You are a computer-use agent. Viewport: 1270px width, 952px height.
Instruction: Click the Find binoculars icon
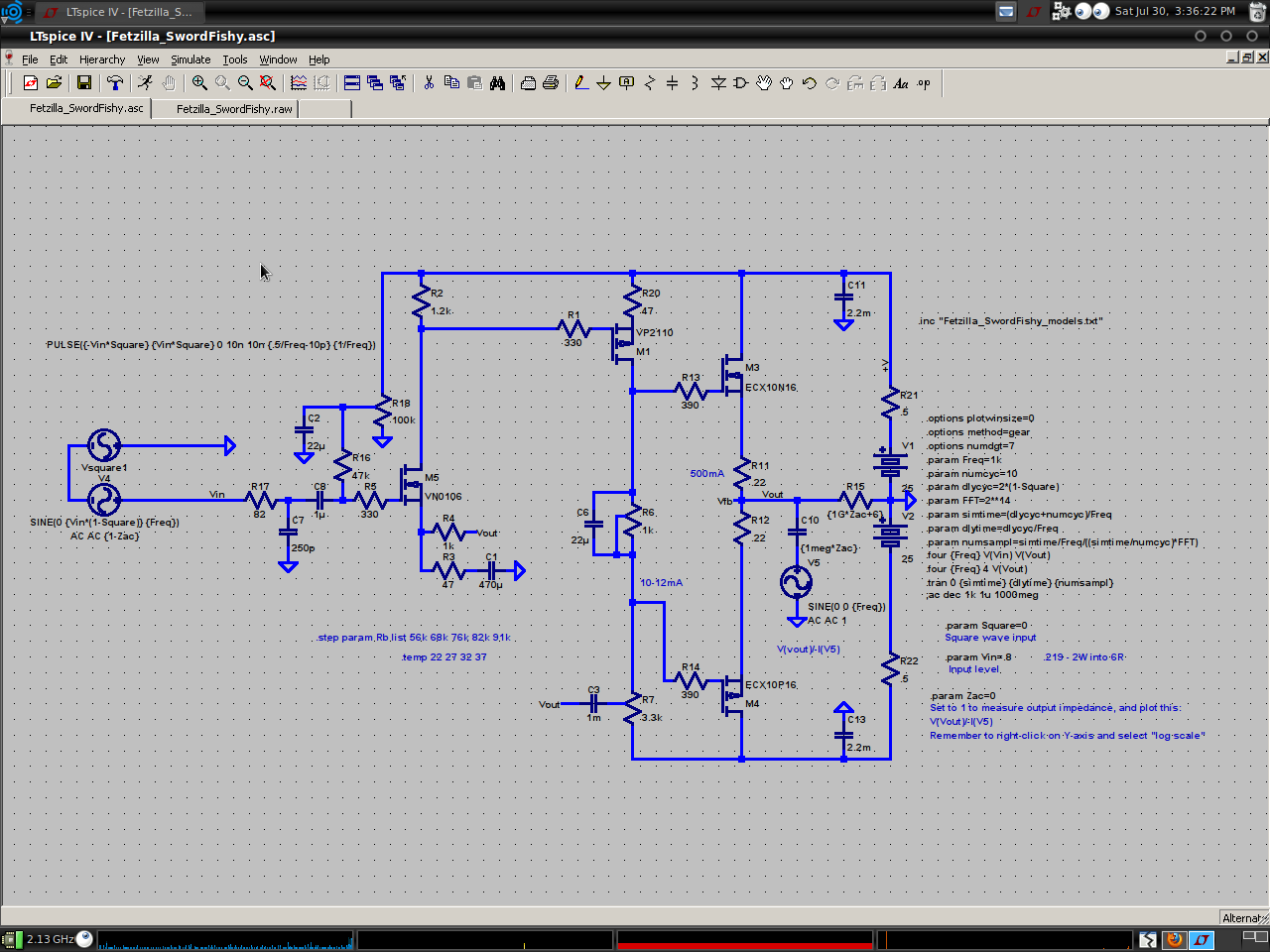[497, 83]
